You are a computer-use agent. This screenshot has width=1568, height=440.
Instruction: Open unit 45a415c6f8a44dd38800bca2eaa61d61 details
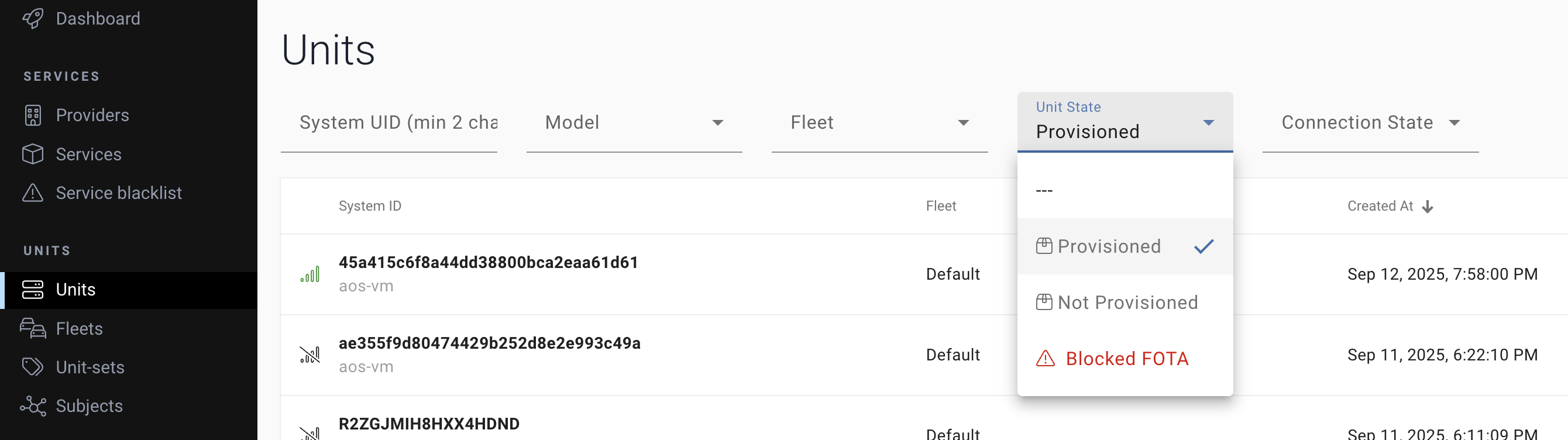coord(488,262)
